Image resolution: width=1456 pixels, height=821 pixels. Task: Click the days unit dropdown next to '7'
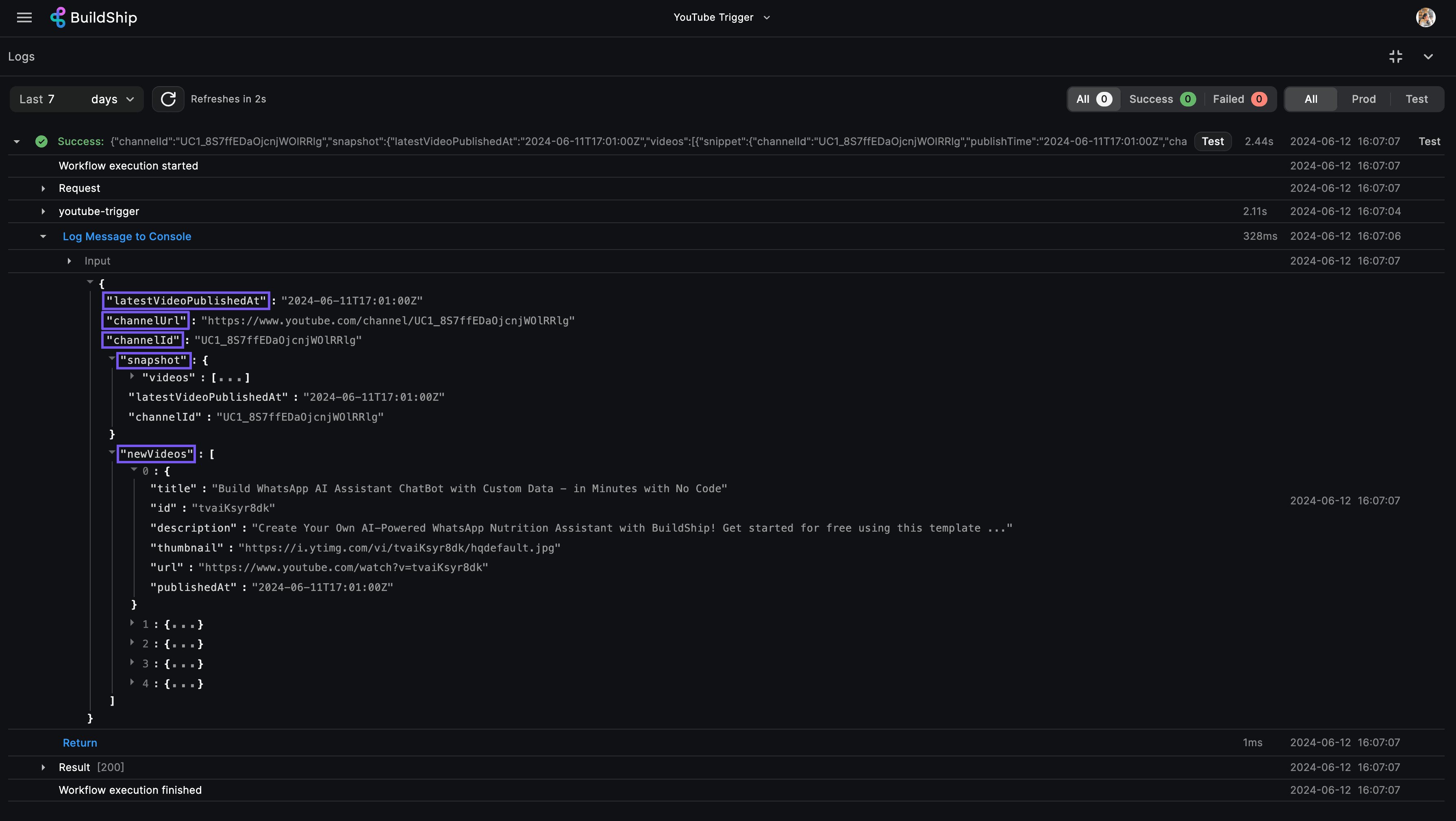click(110, 99)
